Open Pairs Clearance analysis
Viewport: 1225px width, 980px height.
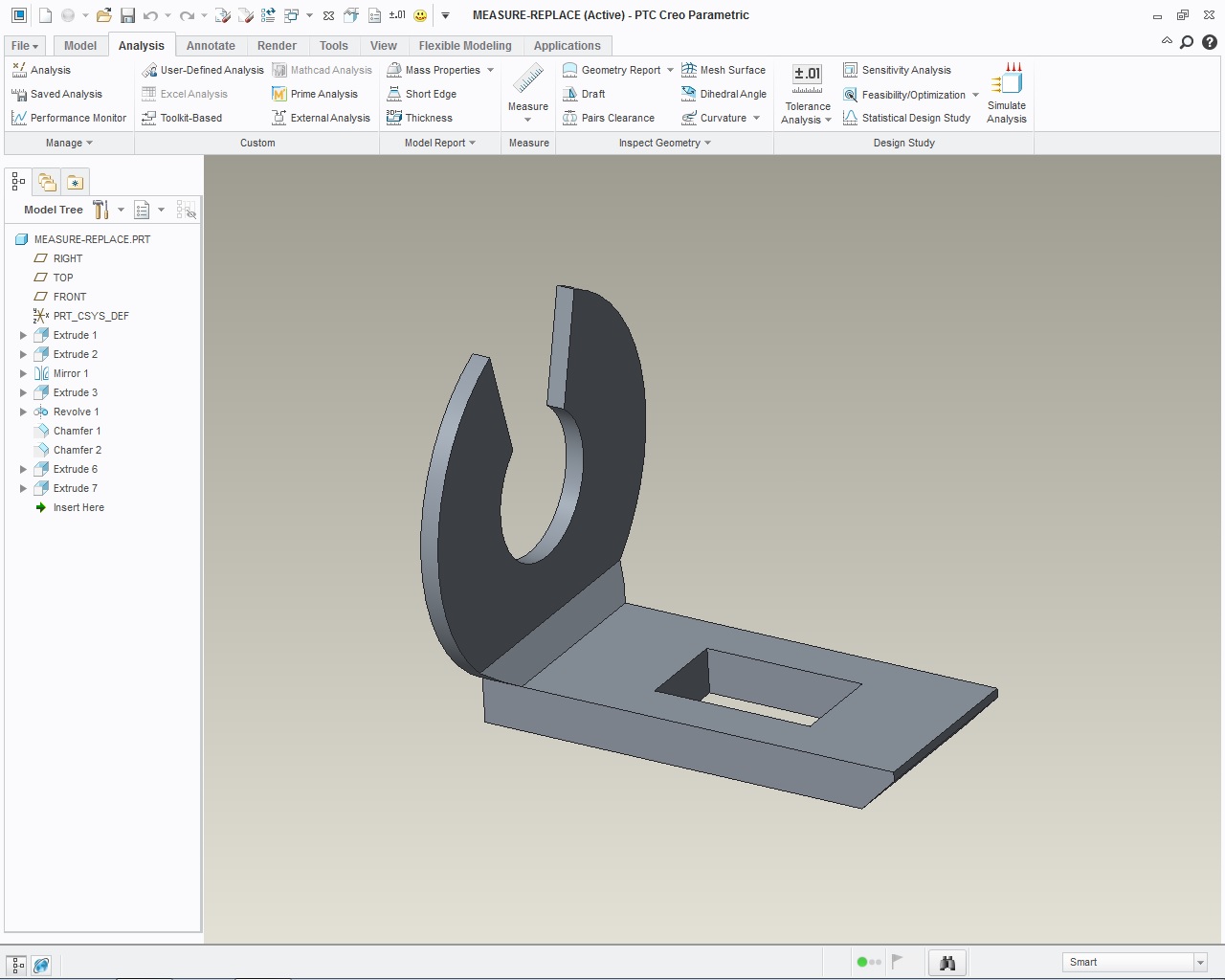point(609,118)
